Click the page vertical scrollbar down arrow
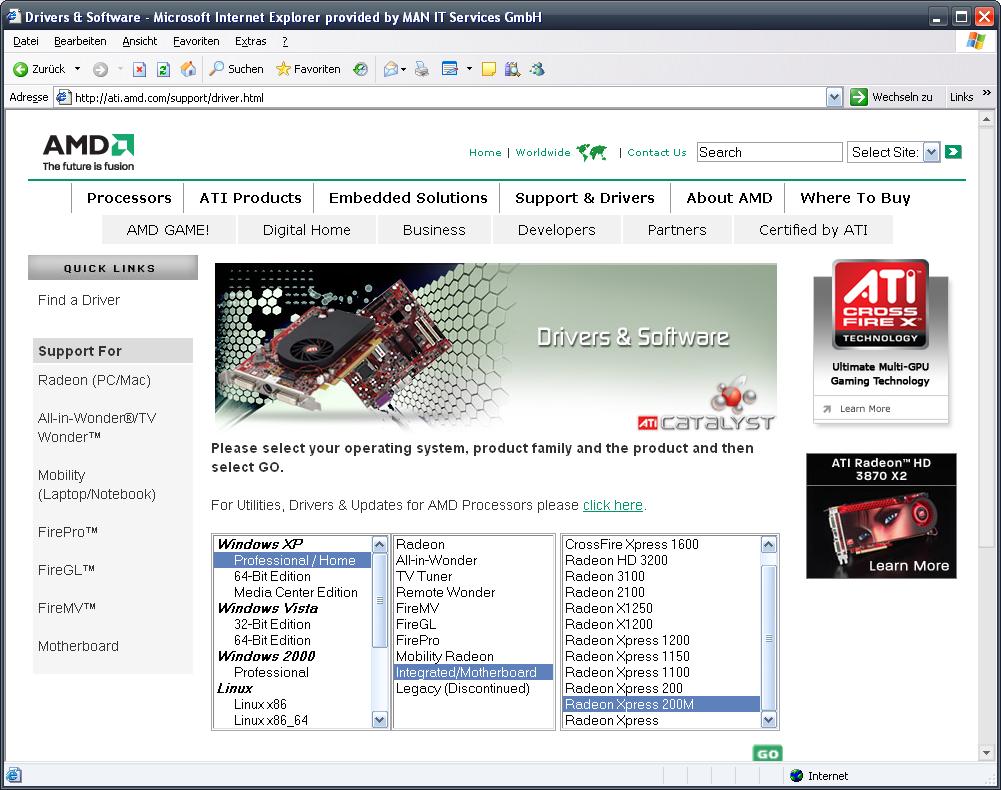1001x790 pixels. [986, 754]
